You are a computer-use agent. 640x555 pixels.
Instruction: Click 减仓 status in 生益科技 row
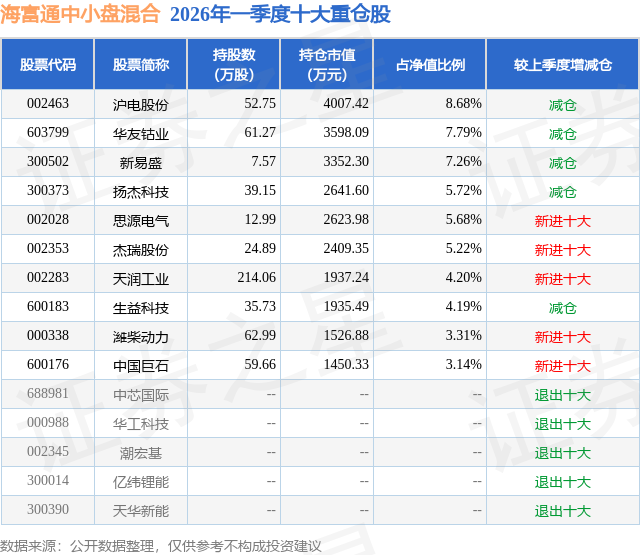click(563, 308)
